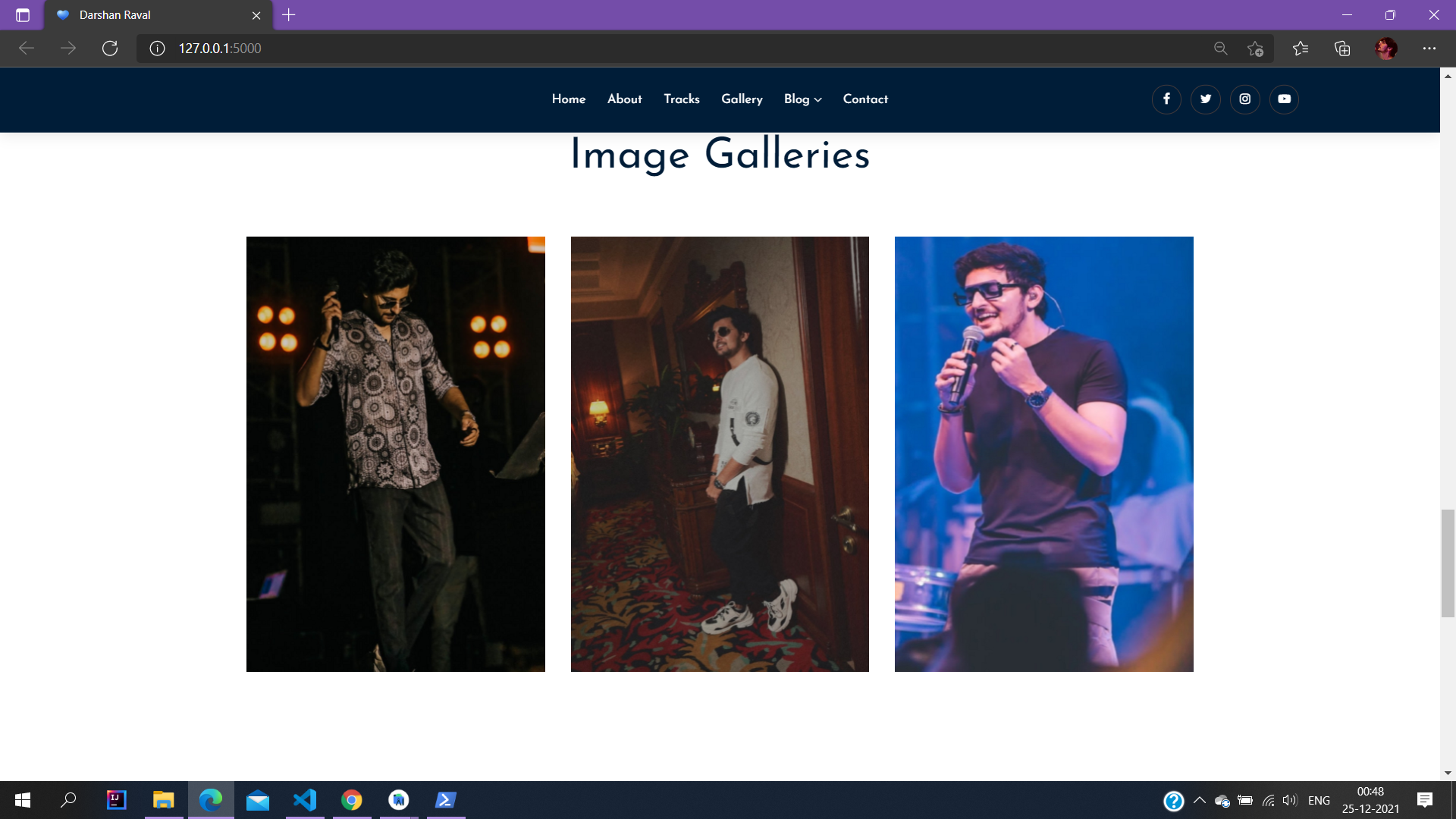Show hidden system tray icons chevron

(x=1200, y=800)
